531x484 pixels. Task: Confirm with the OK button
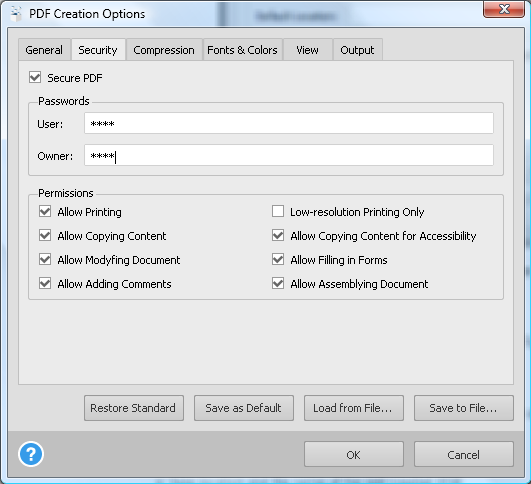click(354, 454)
